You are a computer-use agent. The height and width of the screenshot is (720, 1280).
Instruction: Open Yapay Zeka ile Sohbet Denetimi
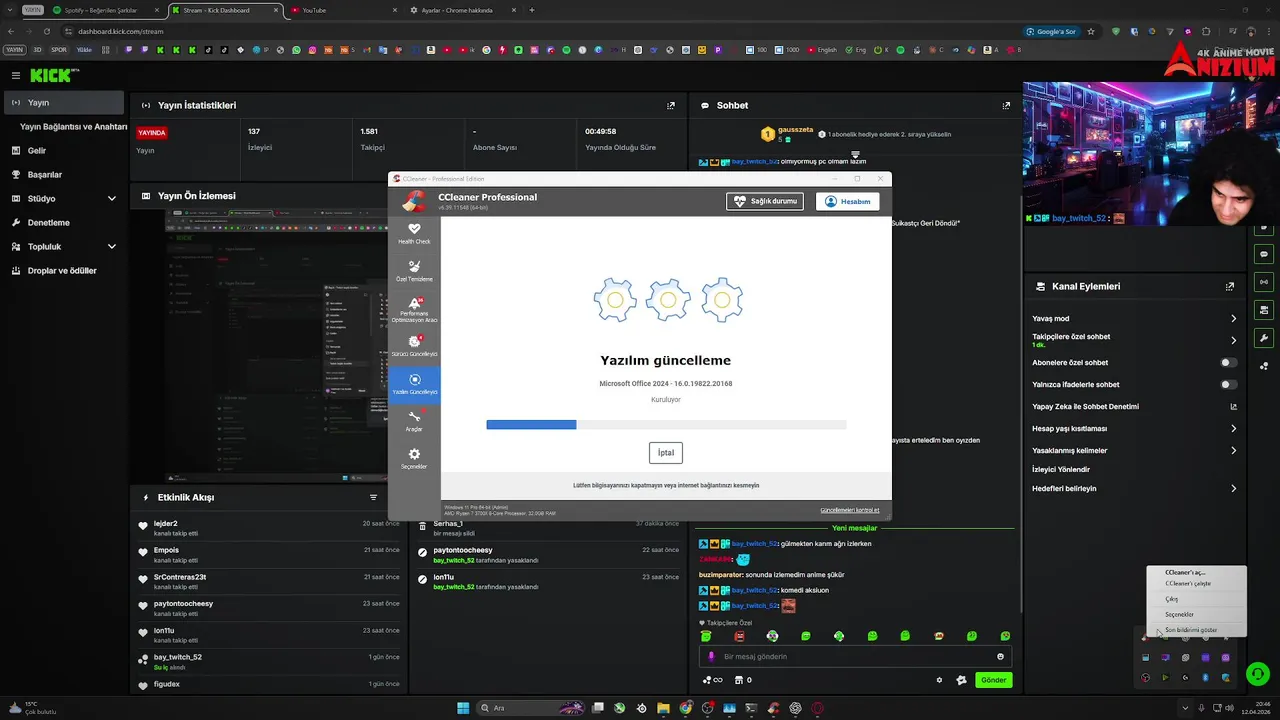coord(1134,407)
